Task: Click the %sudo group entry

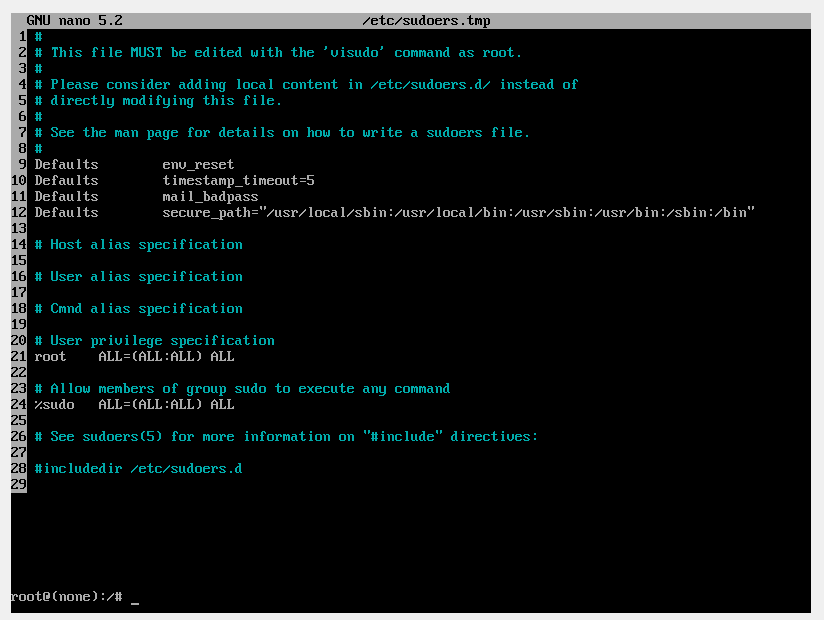Action: tap(135, 405)
